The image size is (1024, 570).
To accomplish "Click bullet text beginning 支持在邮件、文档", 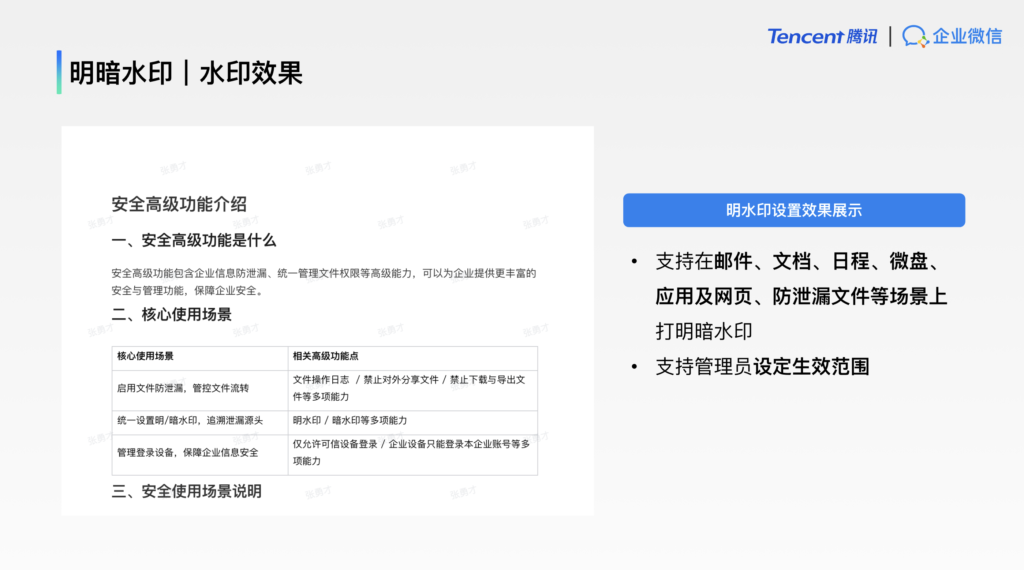I will (801, 296).
